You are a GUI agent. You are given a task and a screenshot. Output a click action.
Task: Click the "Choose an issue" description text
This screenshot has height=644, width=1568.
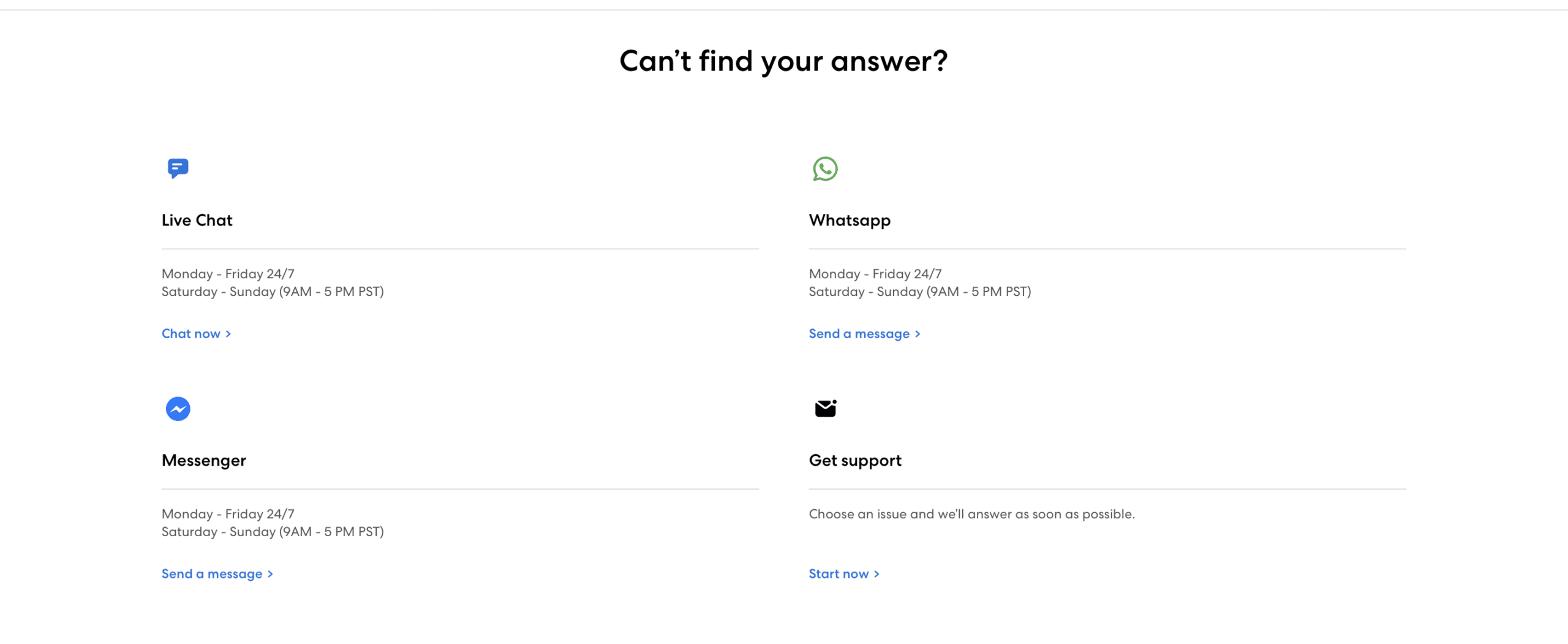971,514
